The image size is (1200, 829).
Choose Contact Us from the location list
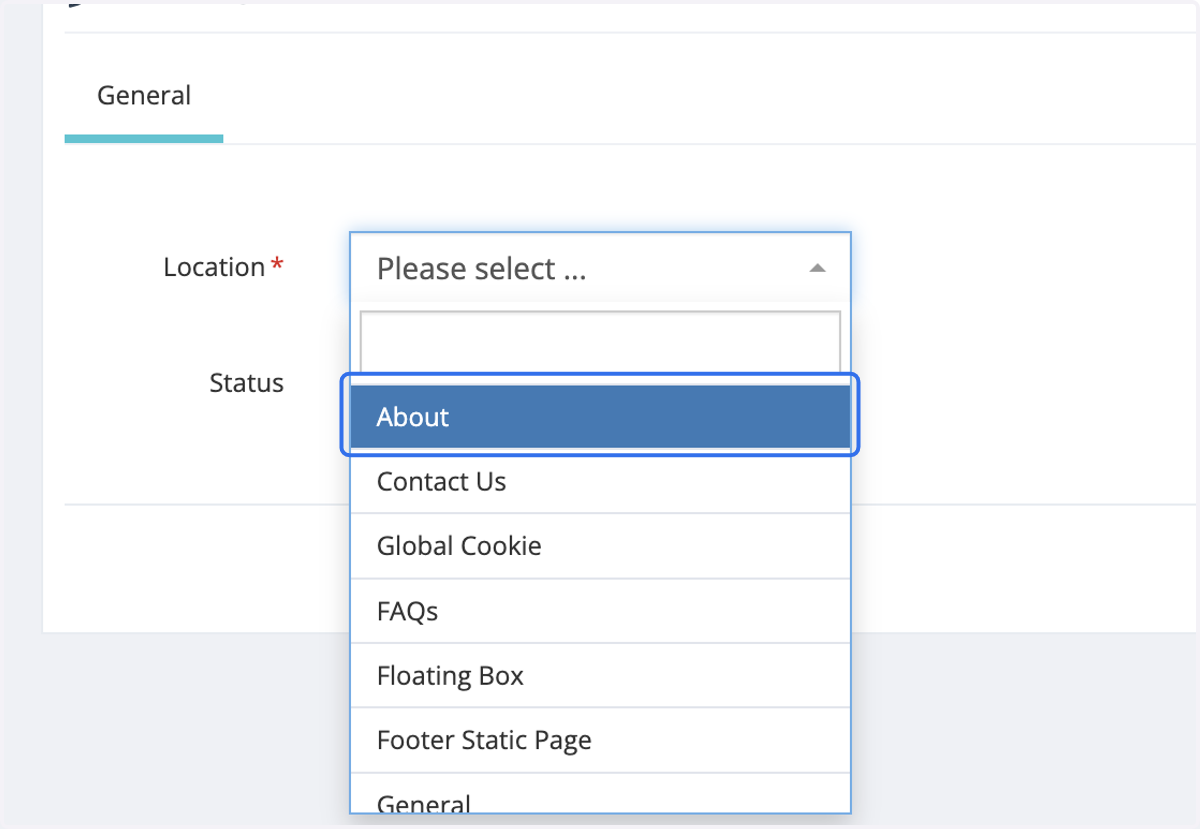(x=600, y=482)
